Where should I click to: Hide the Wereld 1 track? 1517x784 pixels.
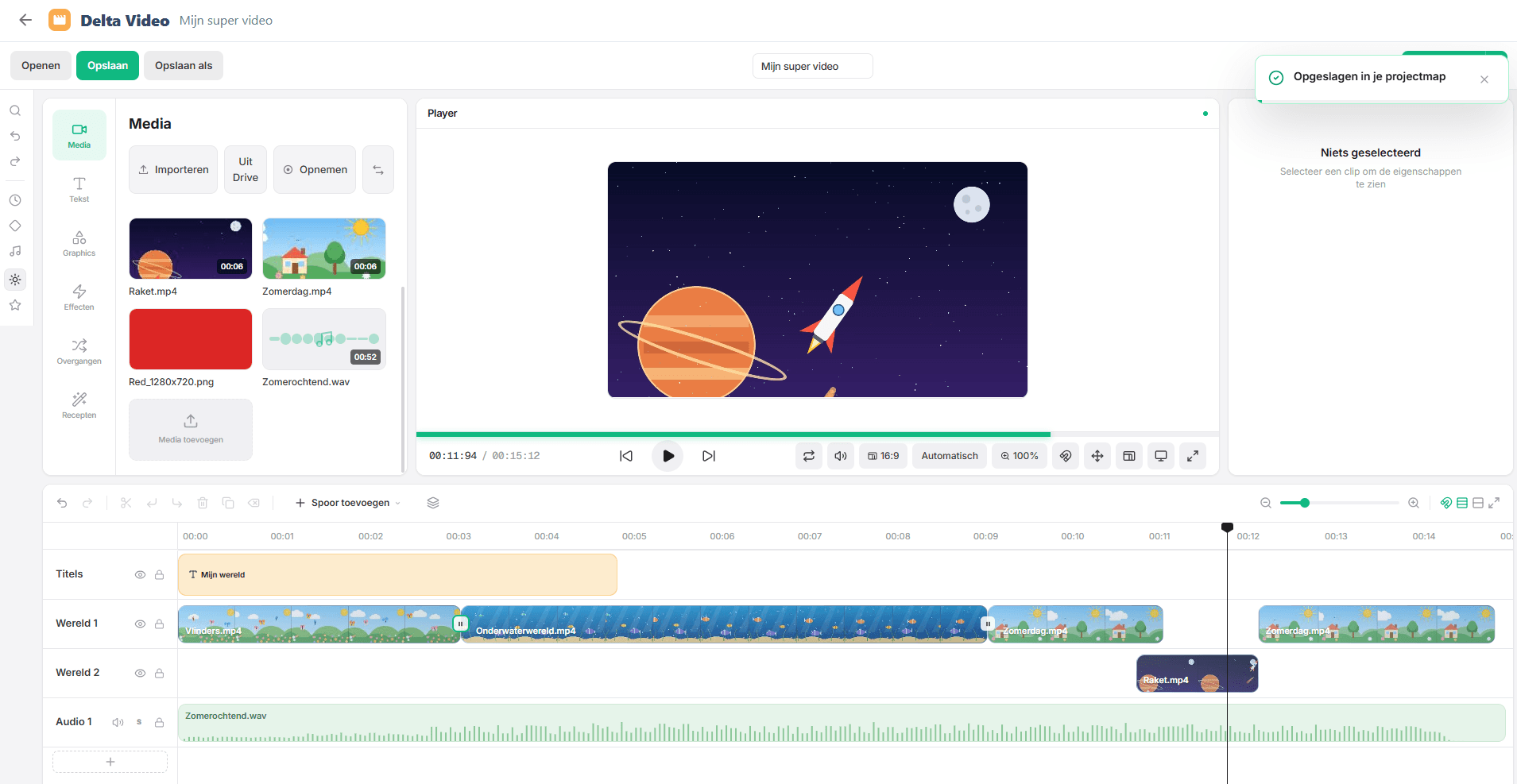tap(140, 624)
